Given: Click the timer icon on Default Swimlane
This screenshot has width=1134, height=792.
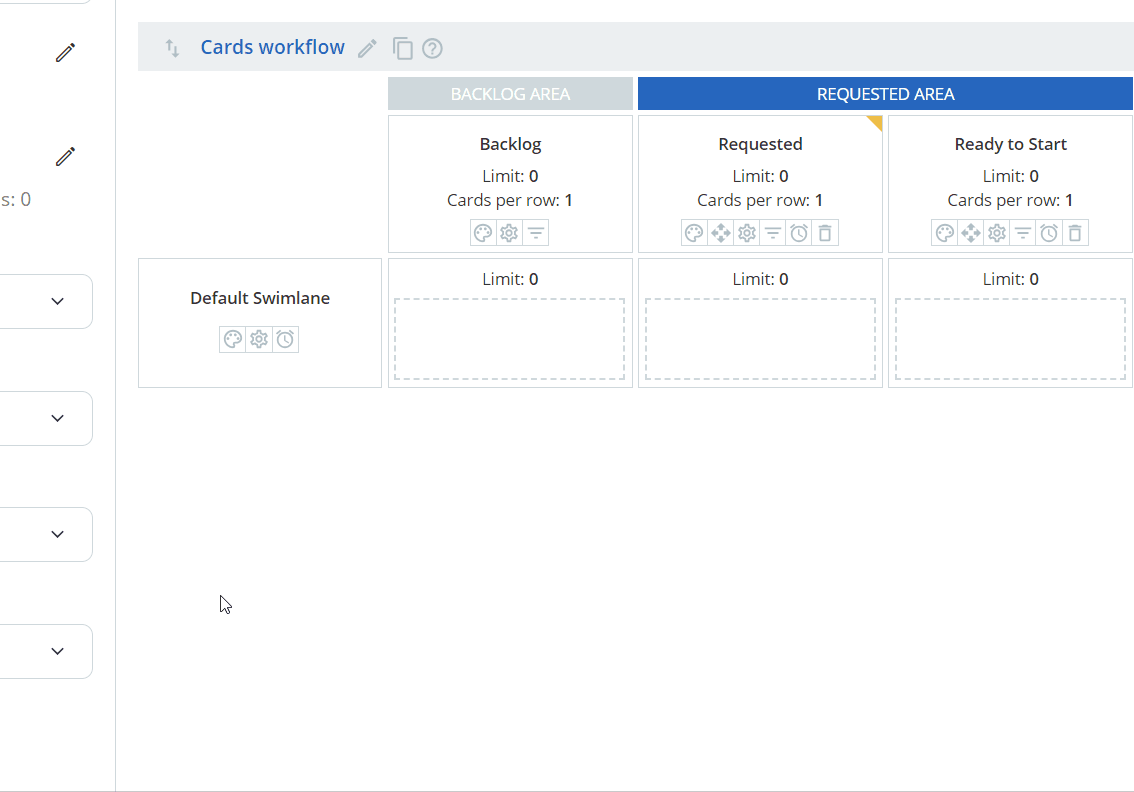Looking at the screenshot, I should (x=285, y=339).
